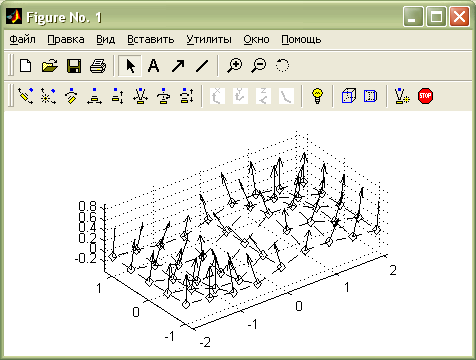
Task: Activate the zoom out magnifier
Action: pyautogui.click(x=259, y=65)
